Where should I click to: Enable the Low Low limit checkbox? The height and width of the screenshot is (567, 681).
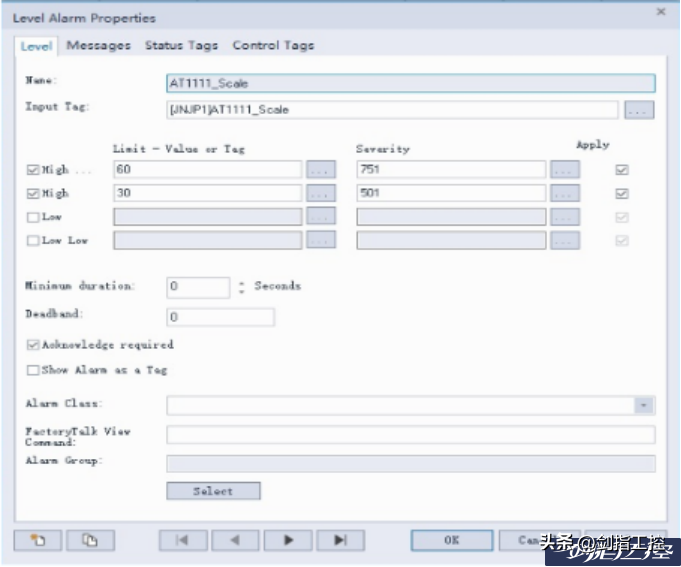33,241
